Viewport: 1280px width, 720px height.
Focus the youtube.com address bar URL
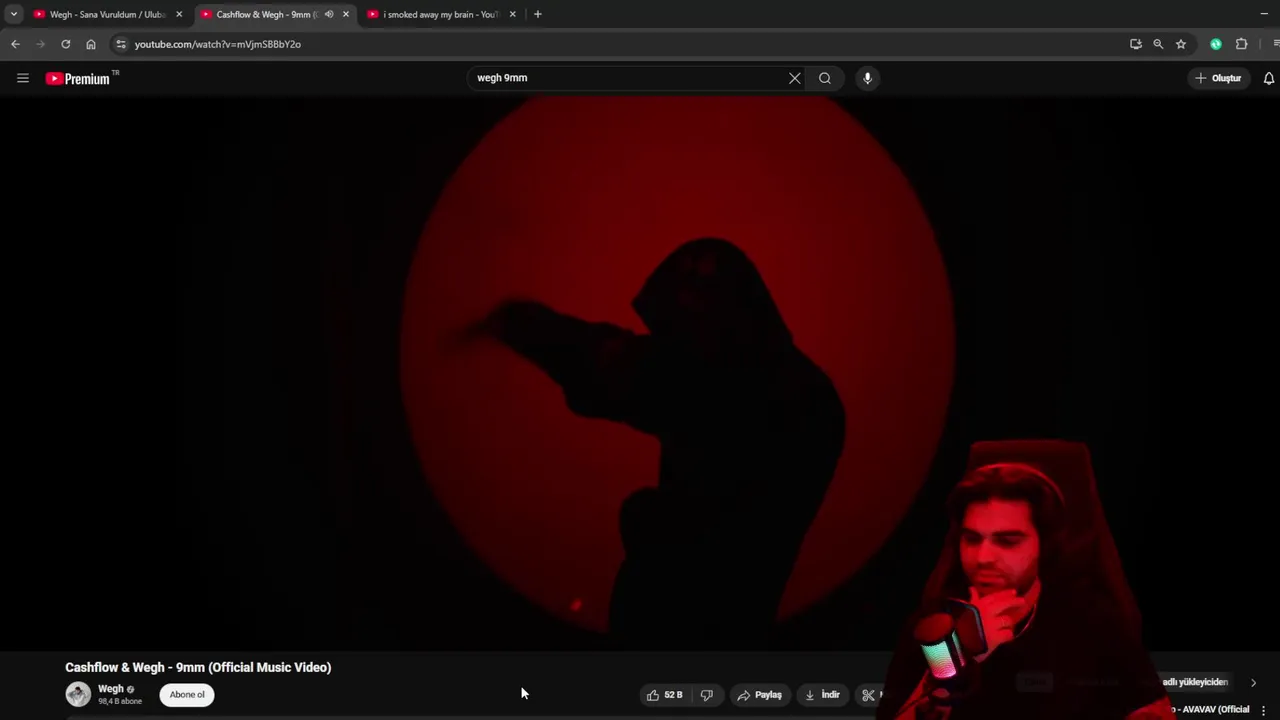point(218,44)
